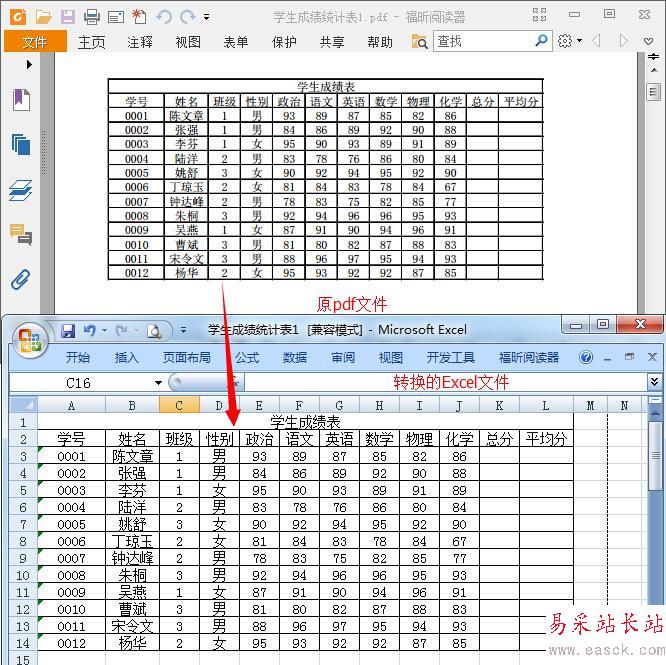
Task: Open the search settings gear dropdown
Action: coord(569,41)
